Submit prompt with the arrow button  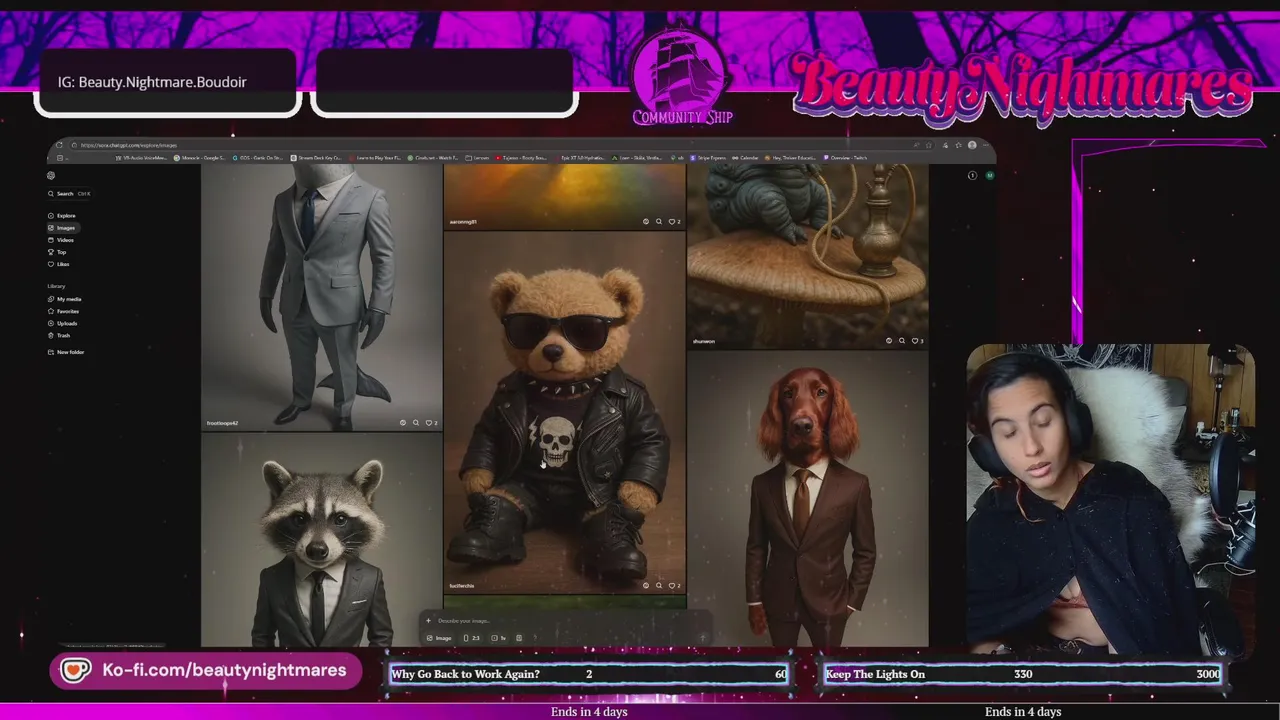(x=702, y=637)
